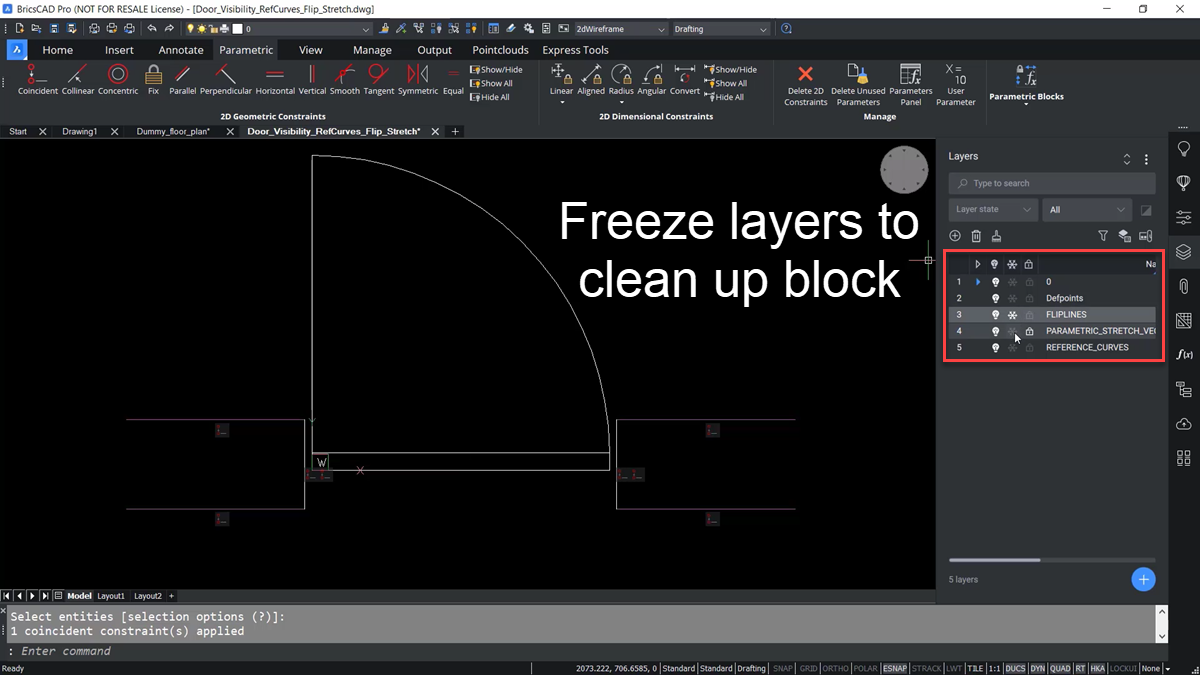1200x675 pixels.
Task: Apply the Vertical constraint
Action: [312, 79]
